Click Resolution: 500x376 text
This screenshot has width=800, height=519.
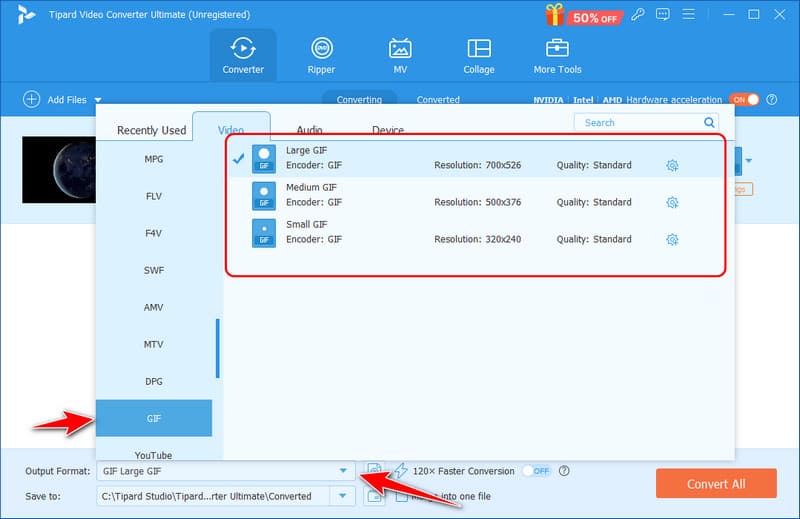[478, 202]
